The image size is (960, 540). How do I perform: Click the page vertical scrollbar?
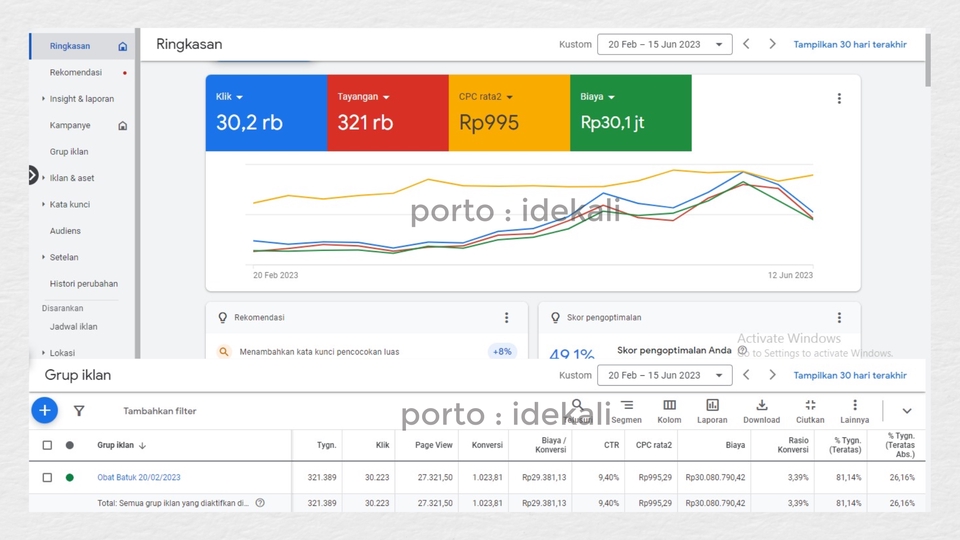928,60
